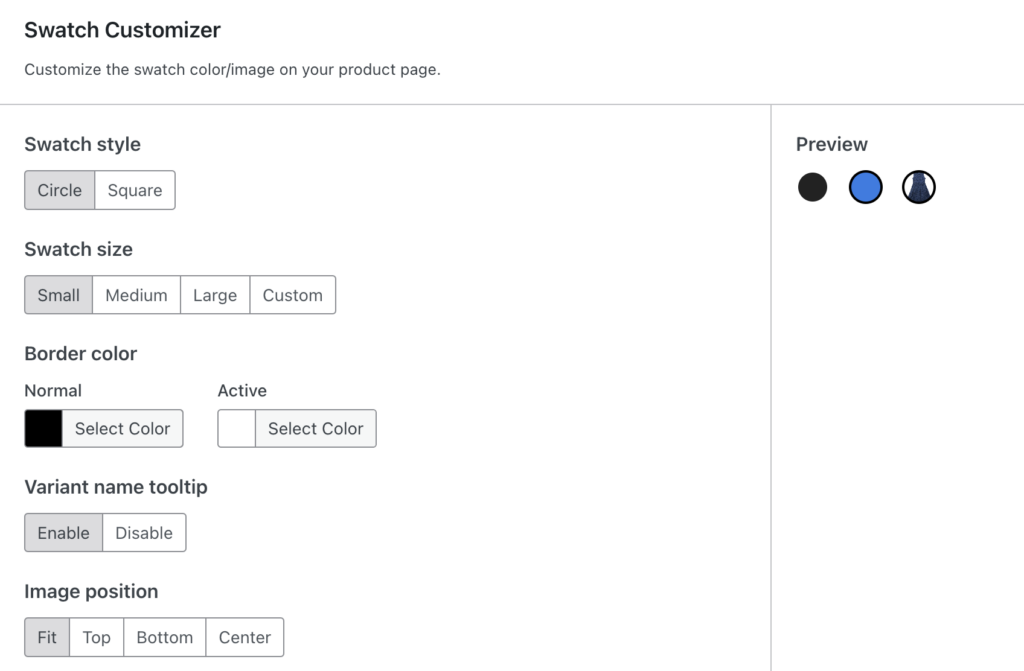Image resolution: width=1024 pixels, height=671 pixels.
Task: Choose the Small swatch size
Action: 59,295
